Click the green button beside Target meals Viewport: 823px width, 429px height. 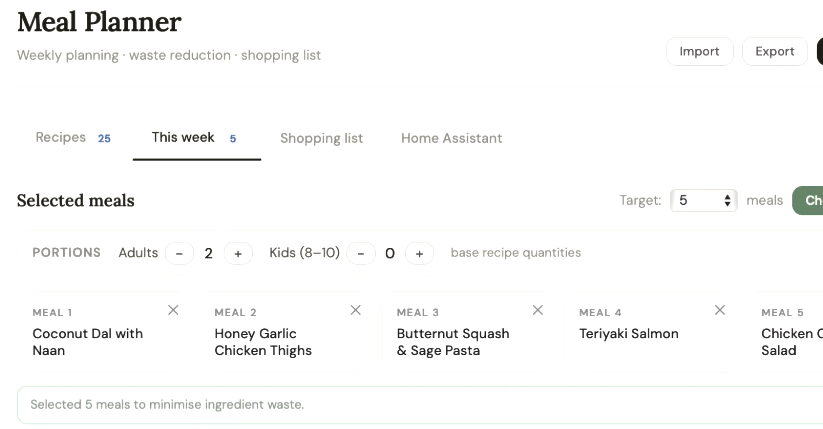pos(808,201)
